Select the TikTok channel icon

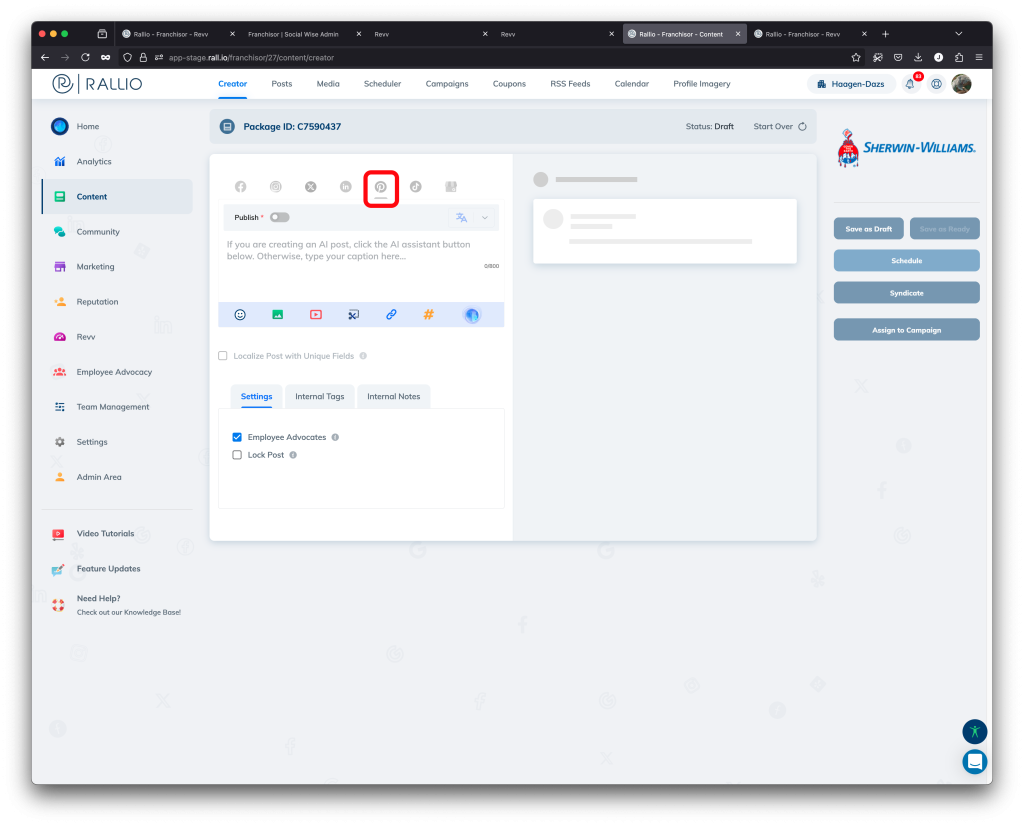click(x=416, y=186)
